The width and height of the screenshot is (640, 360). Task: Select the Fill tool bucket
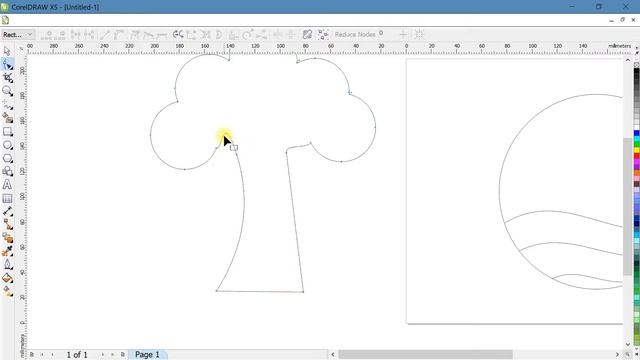[x=7, y=278]
